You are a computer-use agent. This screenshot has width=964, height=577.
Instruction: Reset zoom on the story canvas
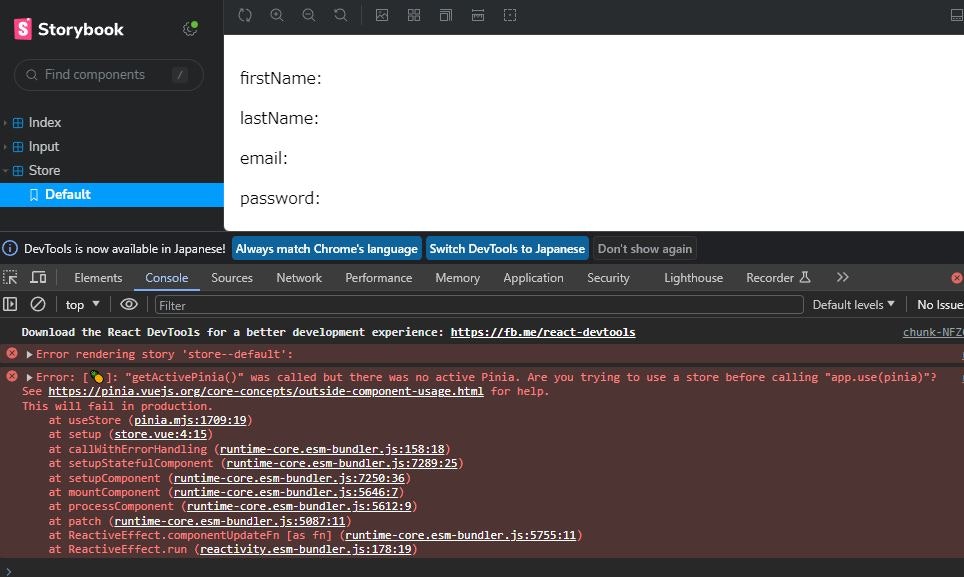point(341,15)
